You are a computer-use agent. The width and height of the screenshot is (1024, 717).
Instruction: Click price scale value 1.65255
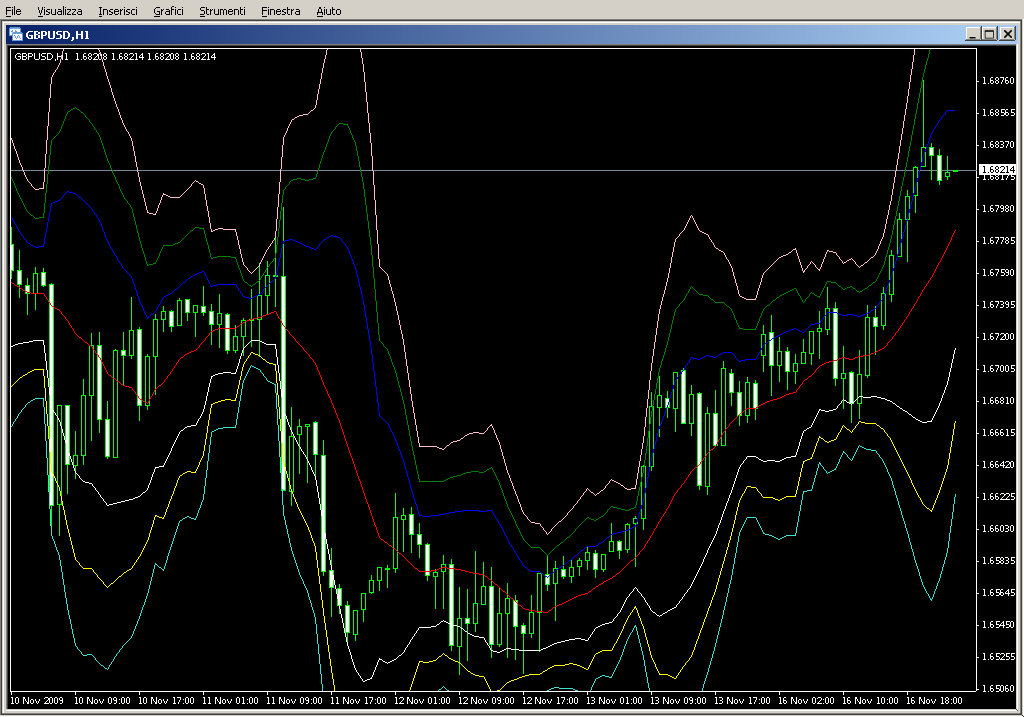pos(999,657)
